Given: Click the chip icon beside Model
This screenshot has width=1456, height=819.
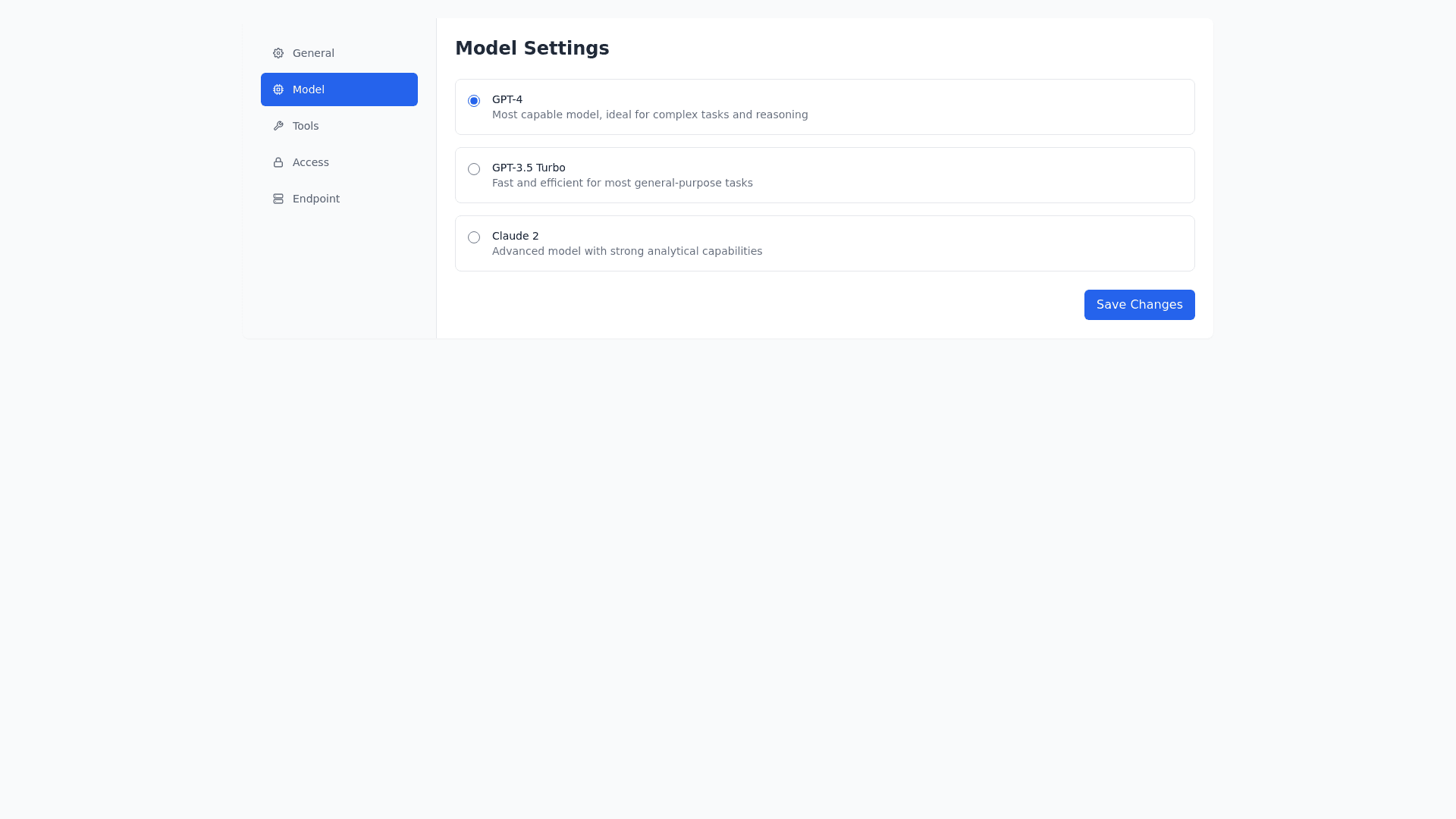Looking at the screenshot, I should coord(278,89).
